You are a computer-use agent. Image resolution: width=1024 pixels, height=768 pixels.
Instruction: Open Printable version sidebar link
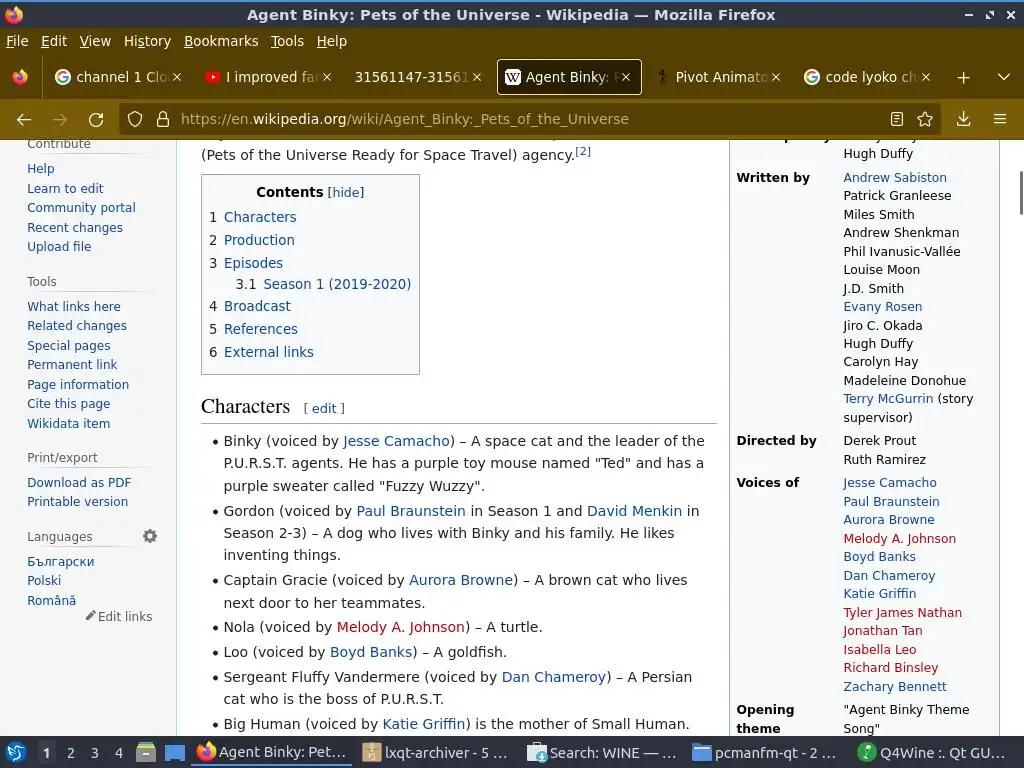click(x=77, y=502)
